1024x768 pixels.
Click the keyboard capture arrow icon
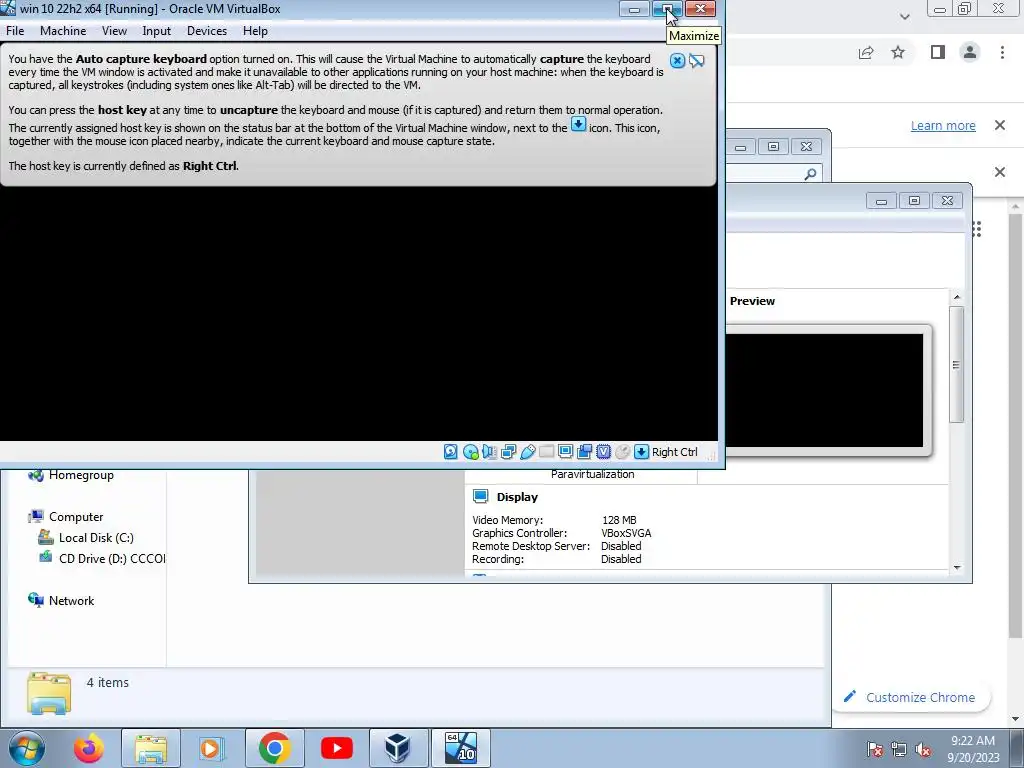tap(641, 452)
